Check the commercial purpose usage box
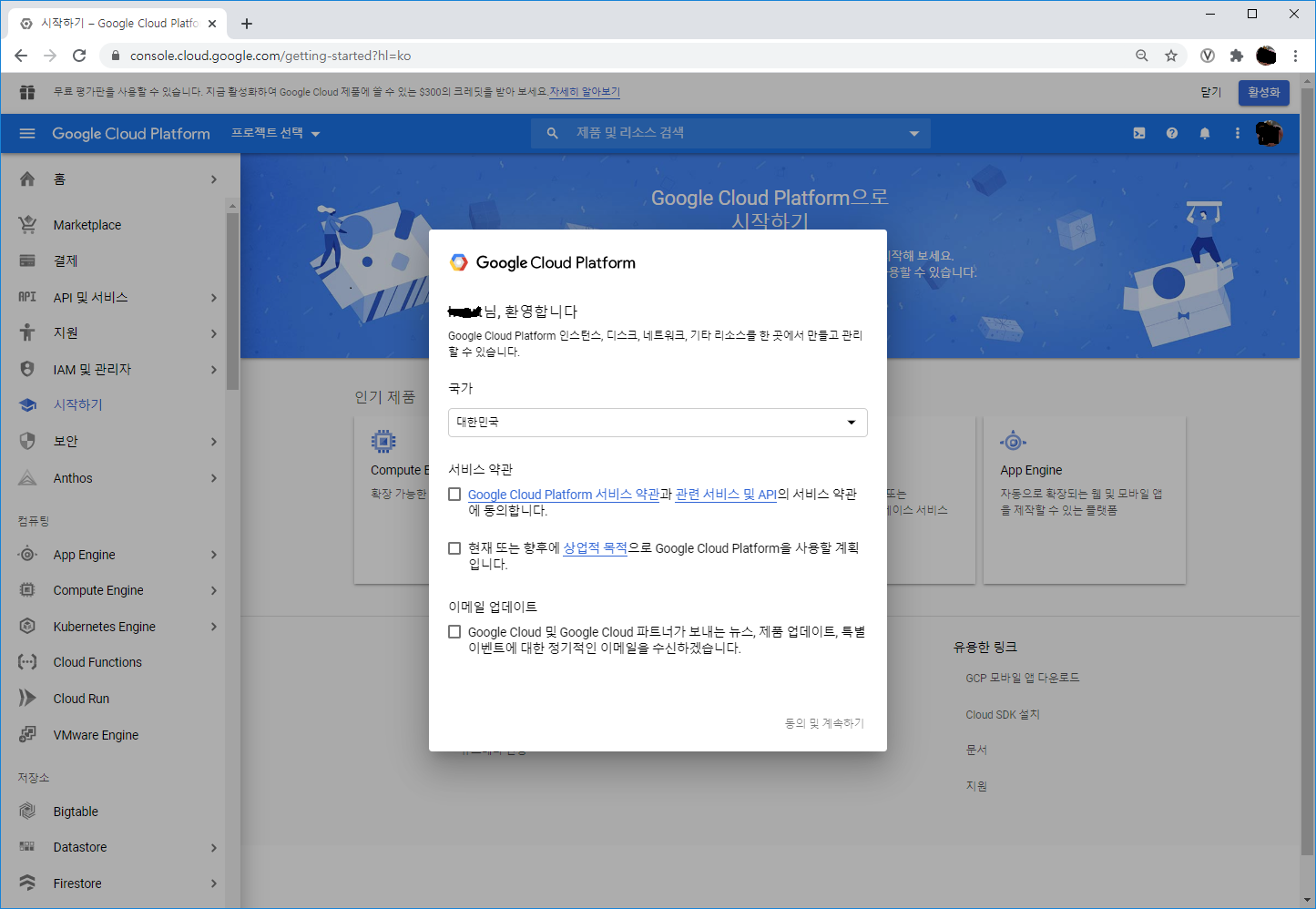The width and height of the screenshot is (1316, 909). (454, 547)
